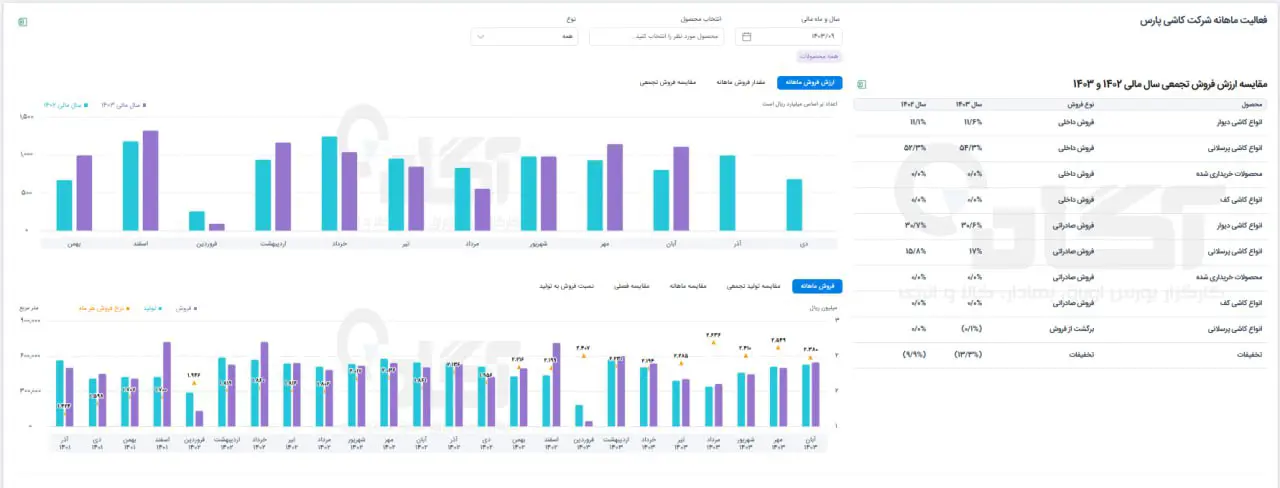1280x488 pixels.
Task: Open the مقایسه فصلی tab
Action: [x=631, y=286]
